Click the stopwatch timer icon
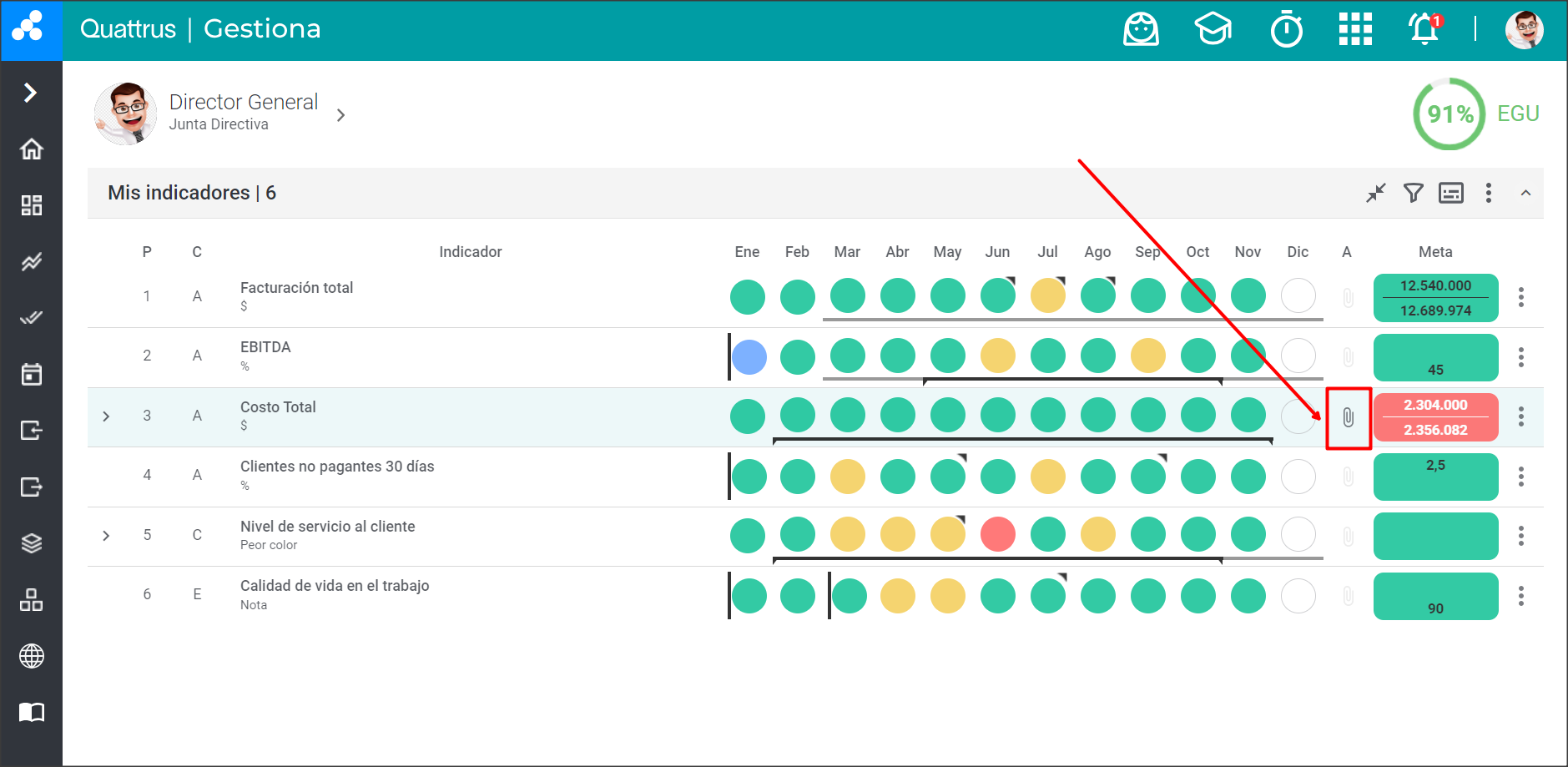 [x=1286, y=30]
